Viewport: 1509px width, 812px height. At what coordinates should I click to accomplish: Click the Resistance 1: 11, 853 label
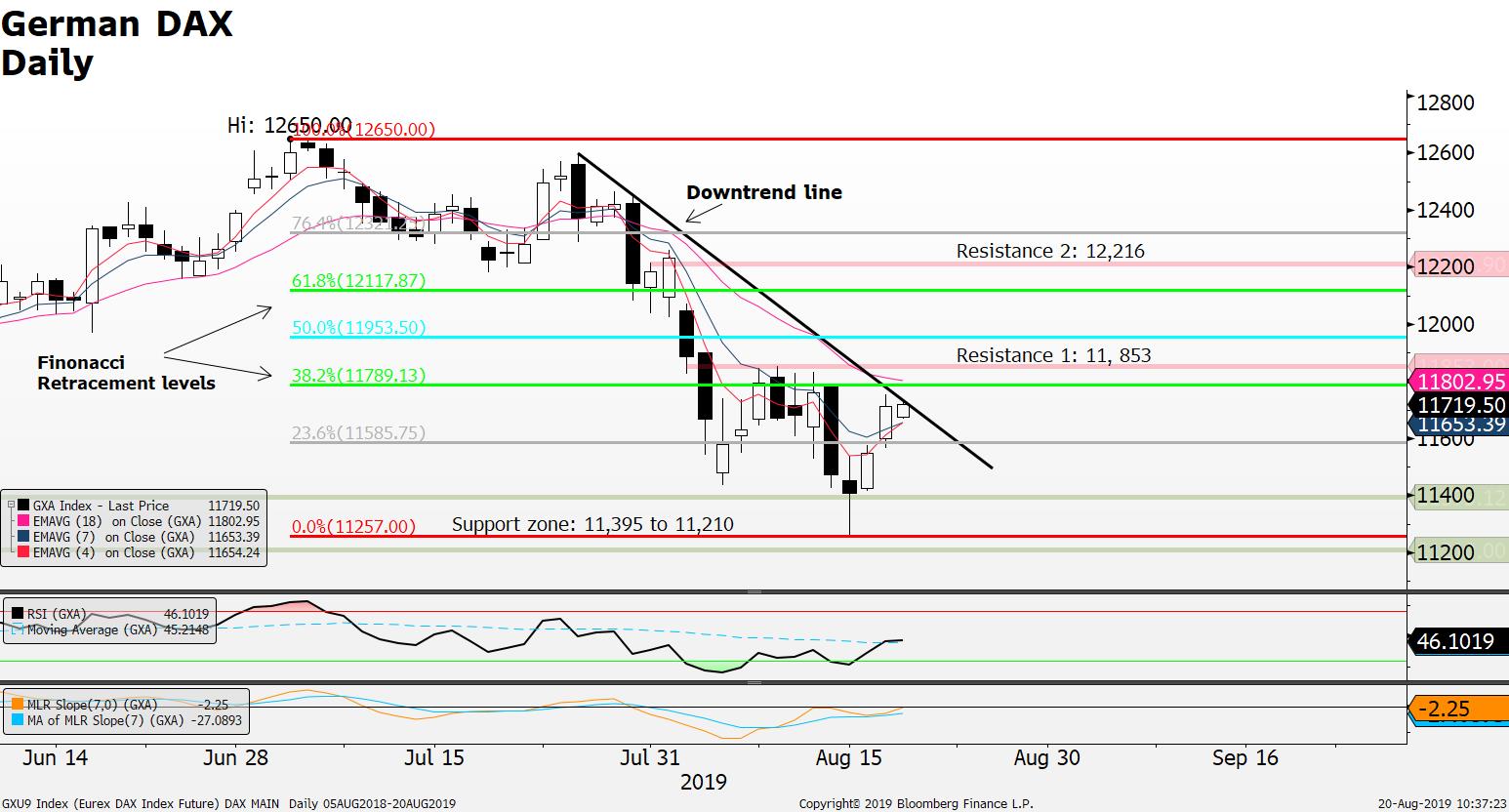coord(1053,355)
